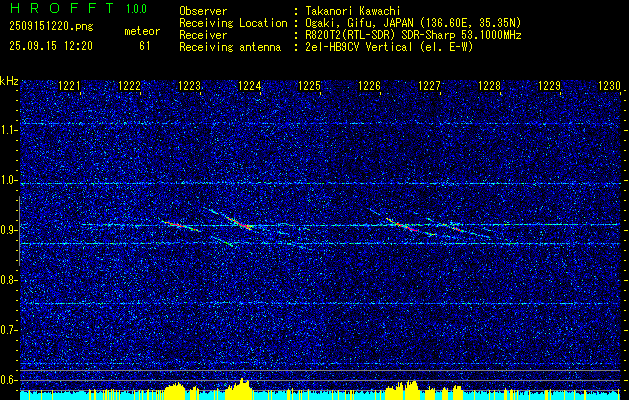The image size is (629, 400).
Task: Click the kHz axis unit label
Action: click(x=9, y=81)
